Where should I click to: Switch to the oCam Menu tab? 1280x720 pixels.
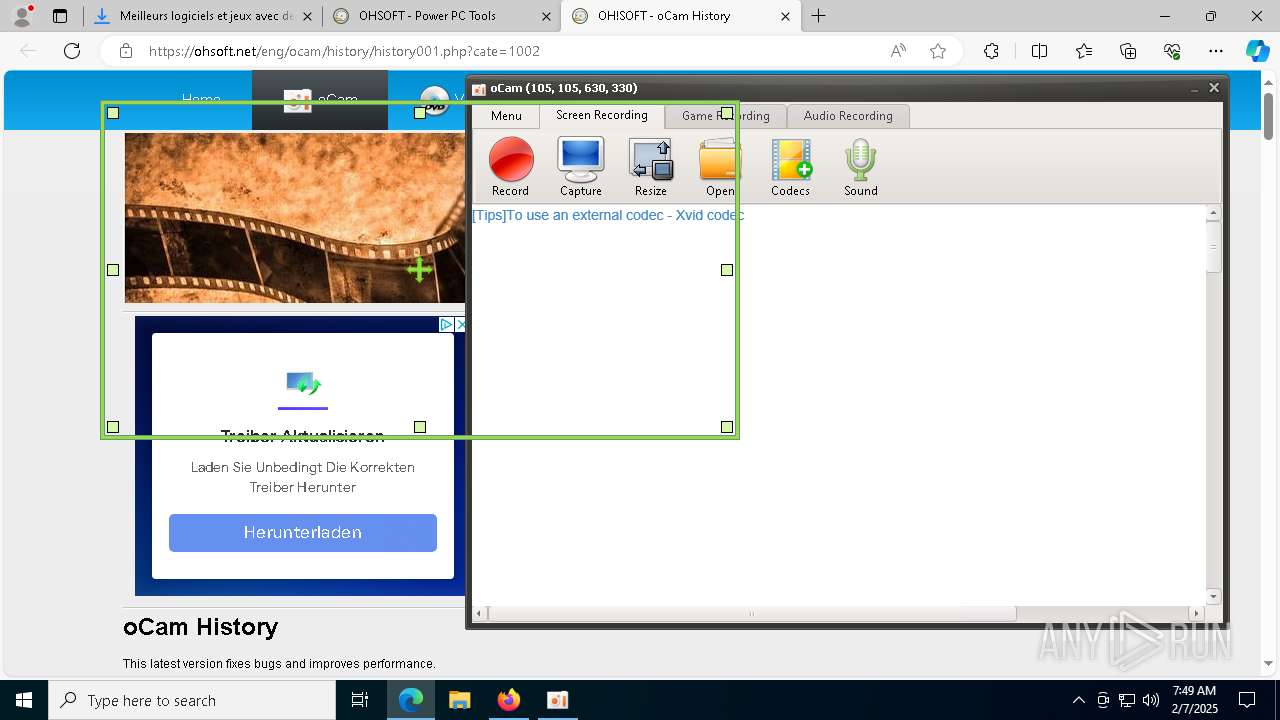click(x=506, y=116)
